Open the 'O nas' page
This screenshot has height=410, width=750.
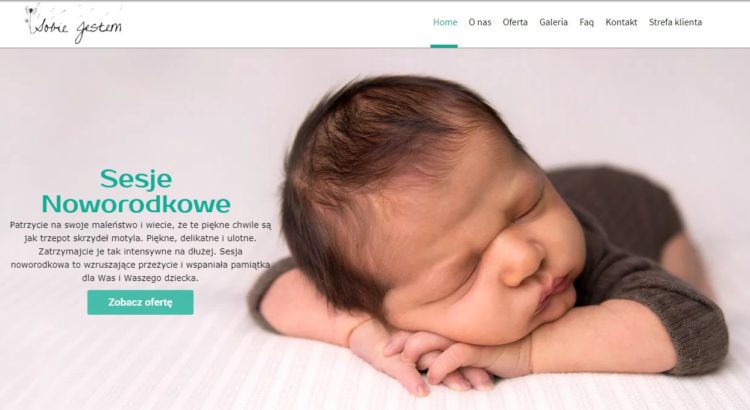click(480, 22)
